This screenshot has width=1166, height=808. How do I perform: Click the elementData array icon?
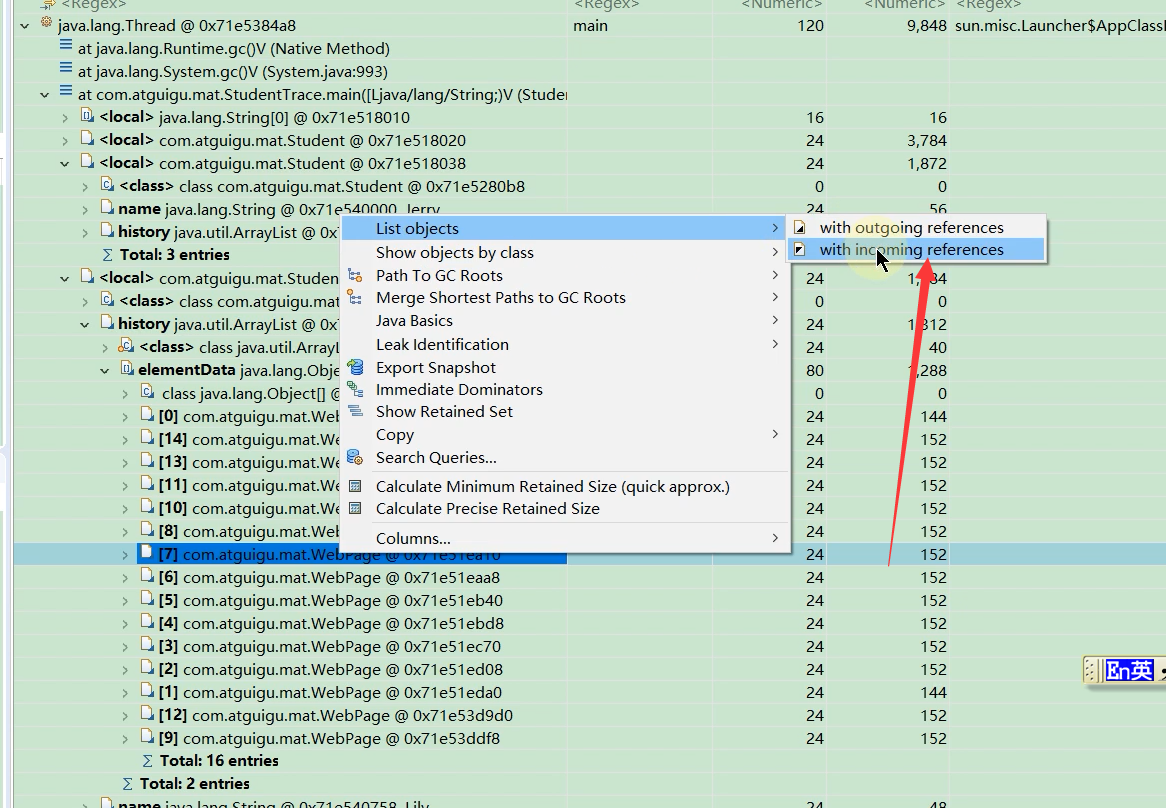(x=126, y=369)
